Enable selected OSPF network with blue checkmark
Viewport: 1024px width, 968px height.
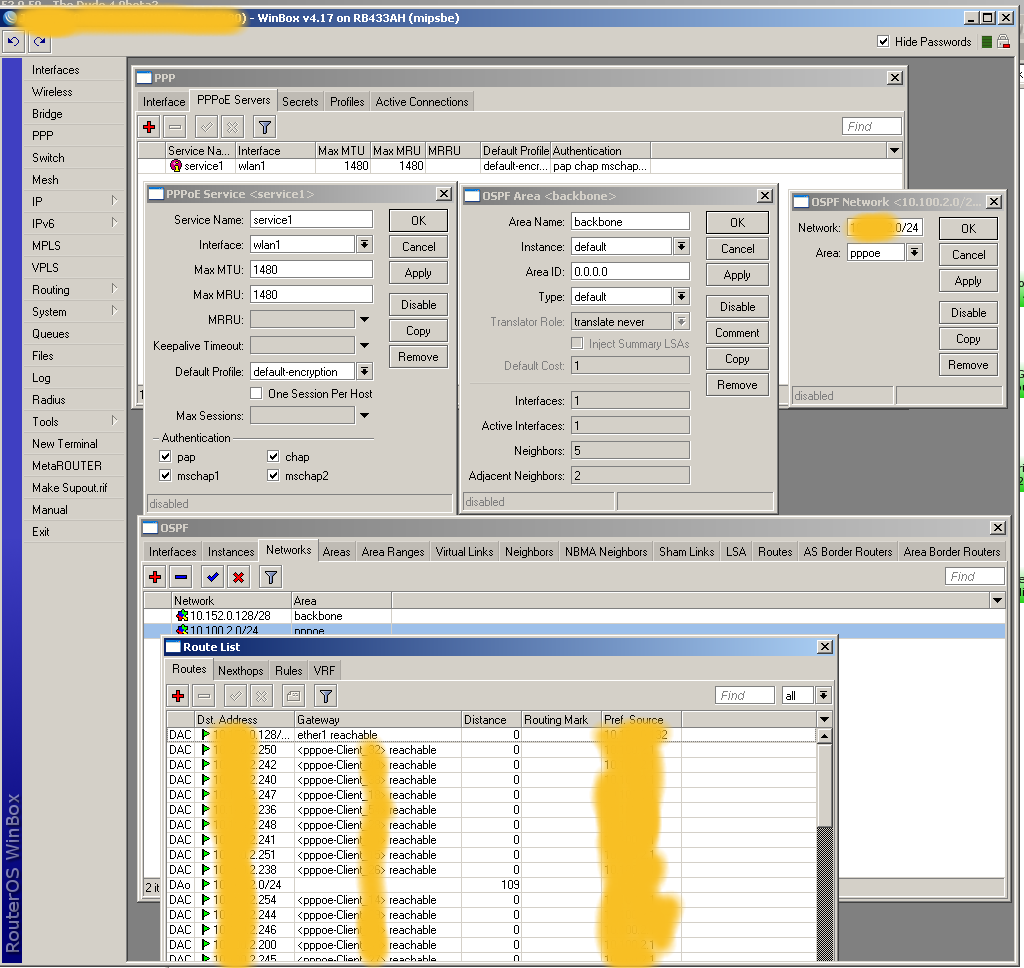(212, 577)
